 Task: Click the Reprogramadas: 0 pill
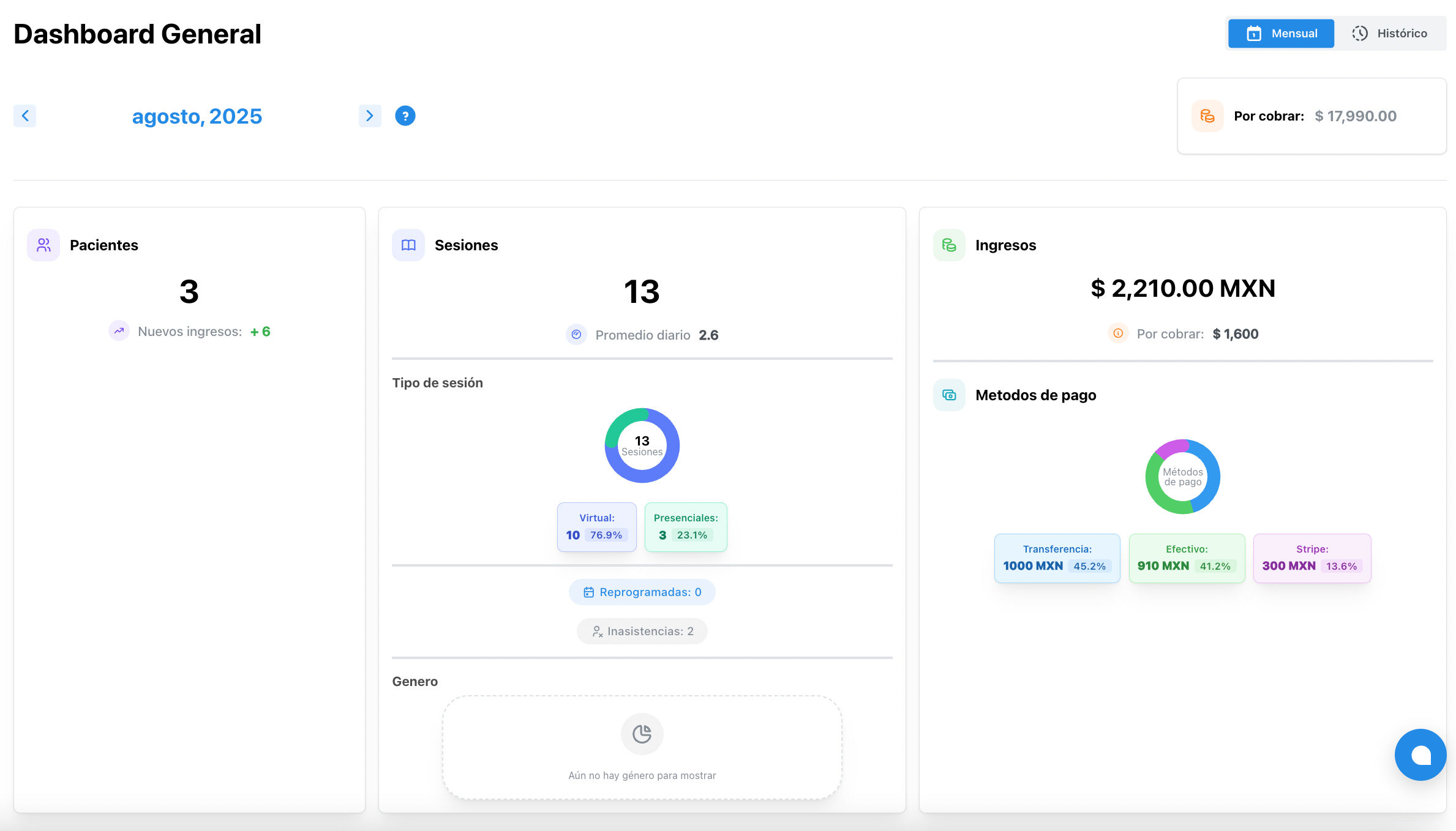click(642, 592)
